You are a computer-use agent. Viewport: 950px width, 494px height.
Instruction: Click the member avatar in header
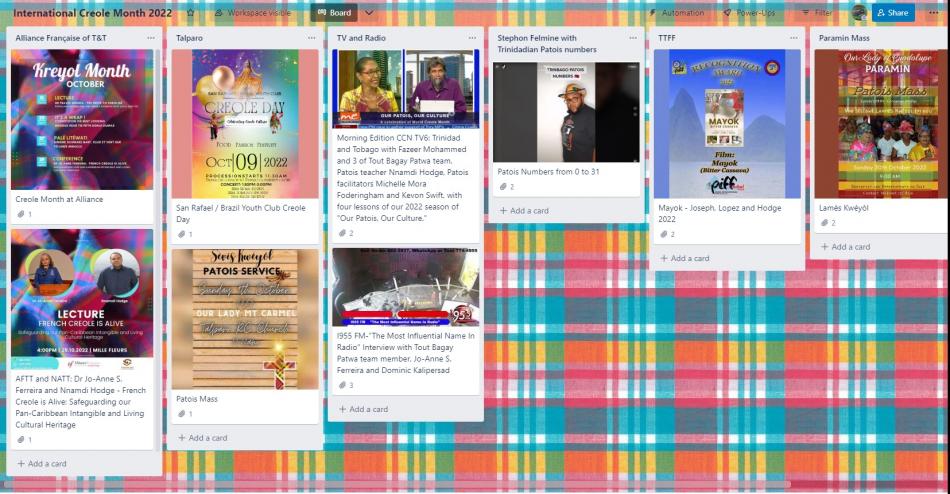click(x=859, y=12)
